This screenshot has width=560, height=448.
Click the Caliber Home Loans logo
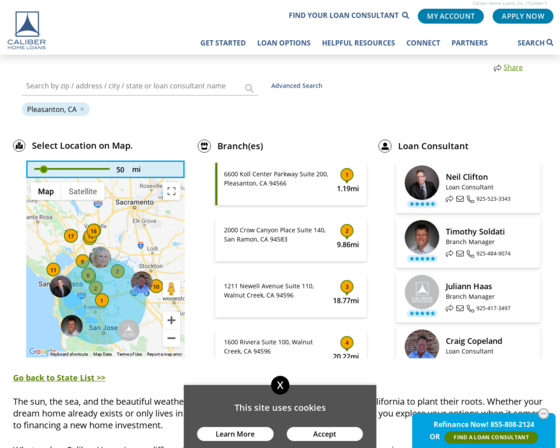pos(26,30)
